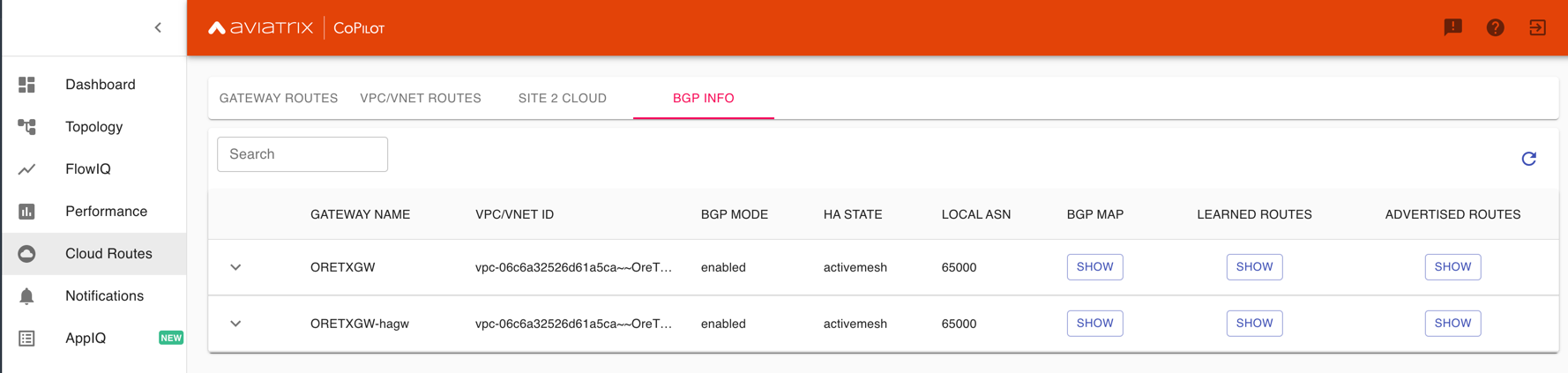Click the Search input field
This screenshot has width=1568, height=373.
(302, 154)
